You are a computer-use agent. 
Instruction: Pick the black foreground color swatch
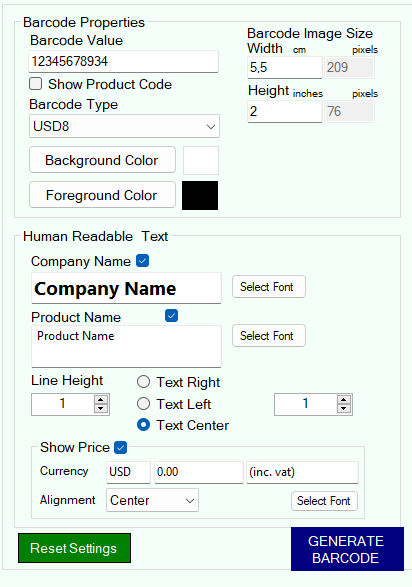(x=200, y=195)
